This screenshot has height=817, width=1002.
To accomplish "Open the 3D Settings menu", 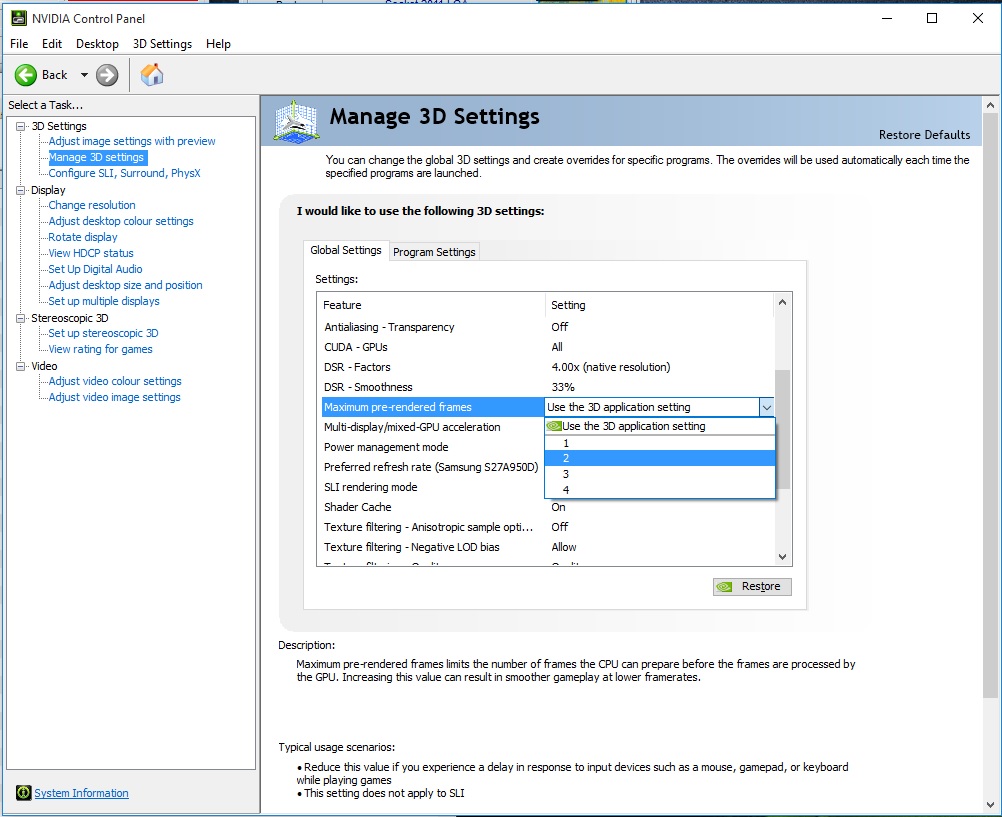I will pyautogui.click(x=162, y=43).
